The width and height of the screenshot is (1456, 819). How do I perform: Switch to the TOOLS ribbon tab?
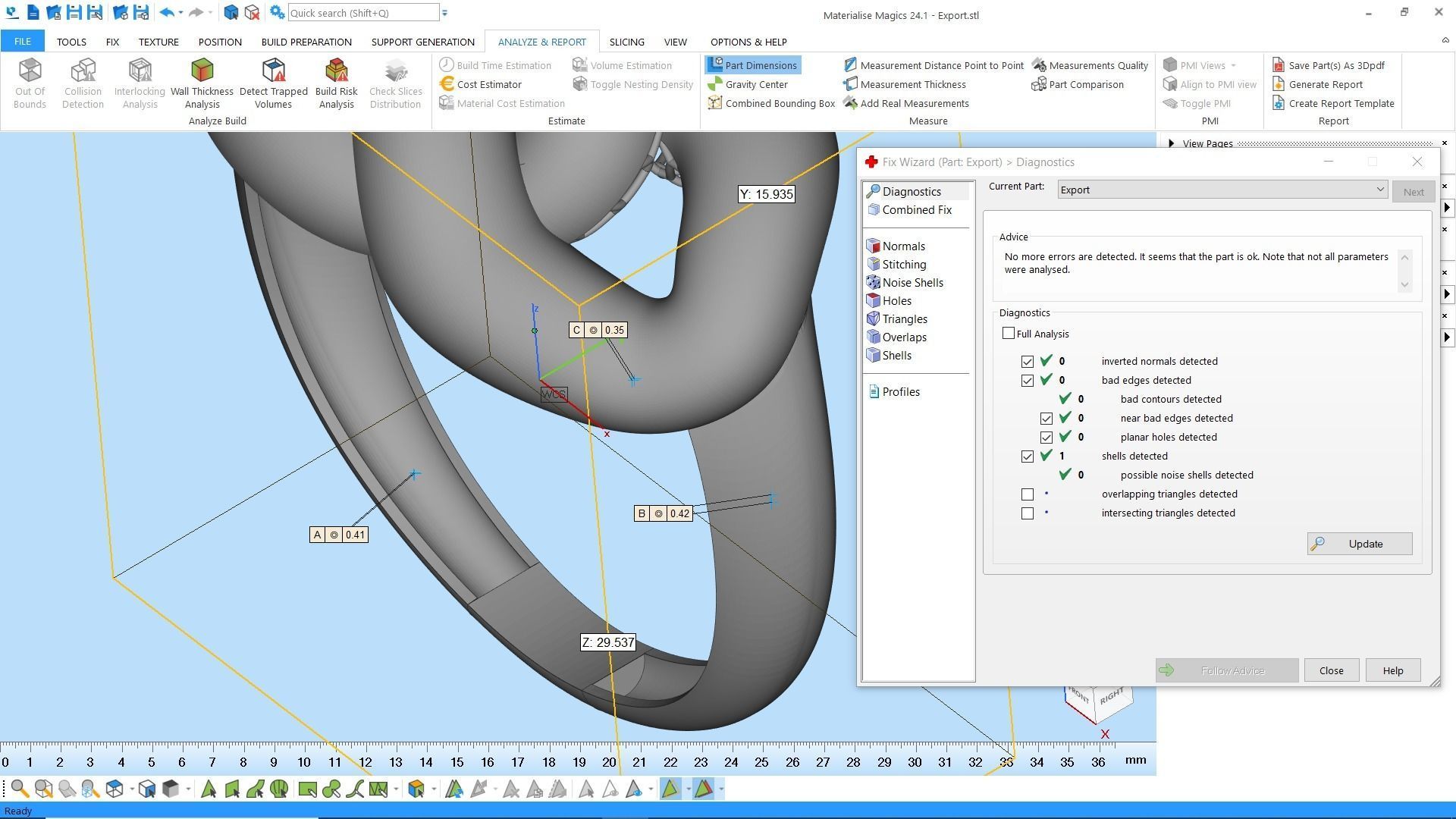[71, 42]
